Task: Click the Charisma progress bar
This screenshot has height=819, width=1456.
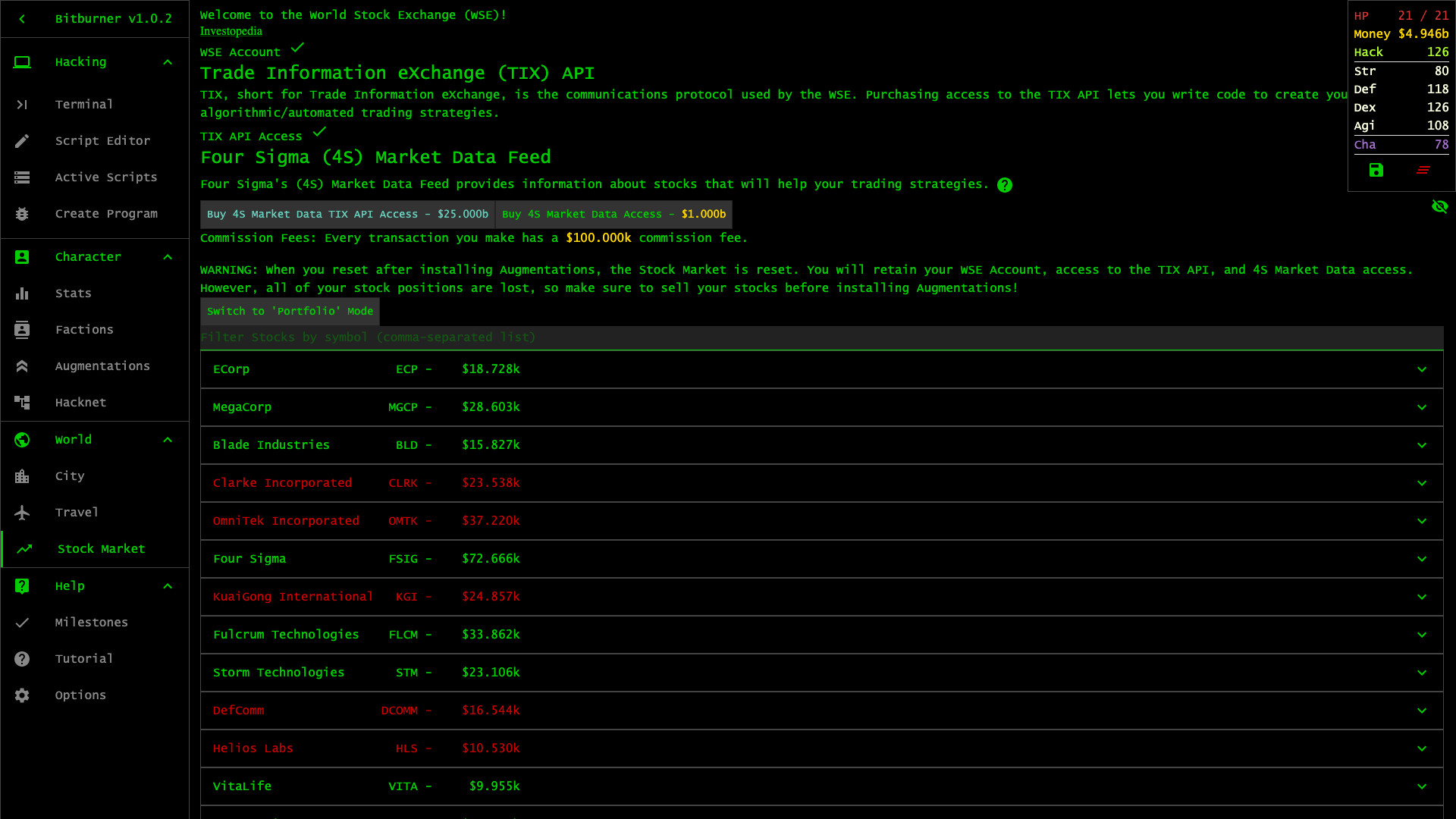Action: click(x=1401, y=144)
